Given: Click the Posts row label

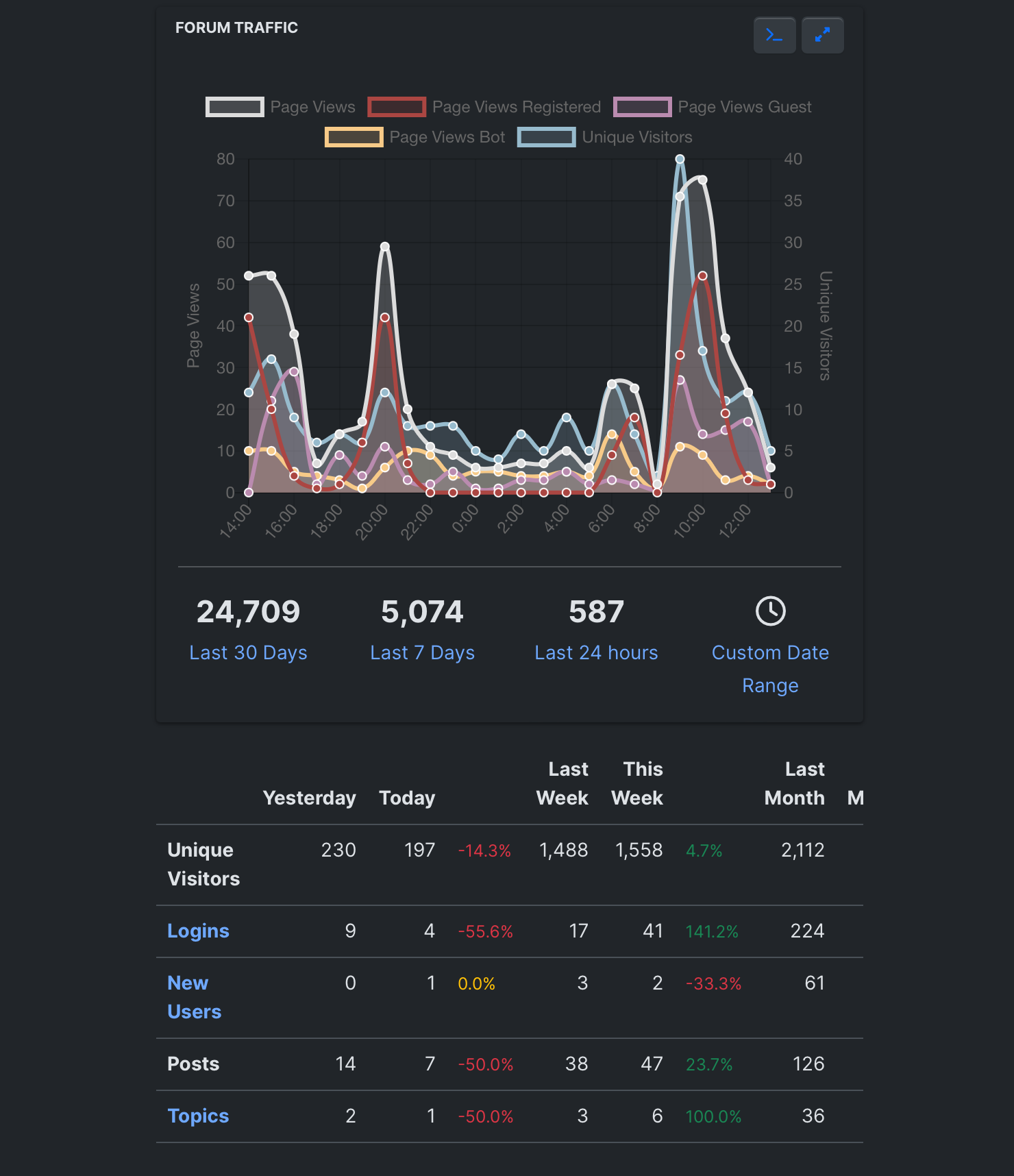Looking at the screenshot, I should tap(193, 1064).
